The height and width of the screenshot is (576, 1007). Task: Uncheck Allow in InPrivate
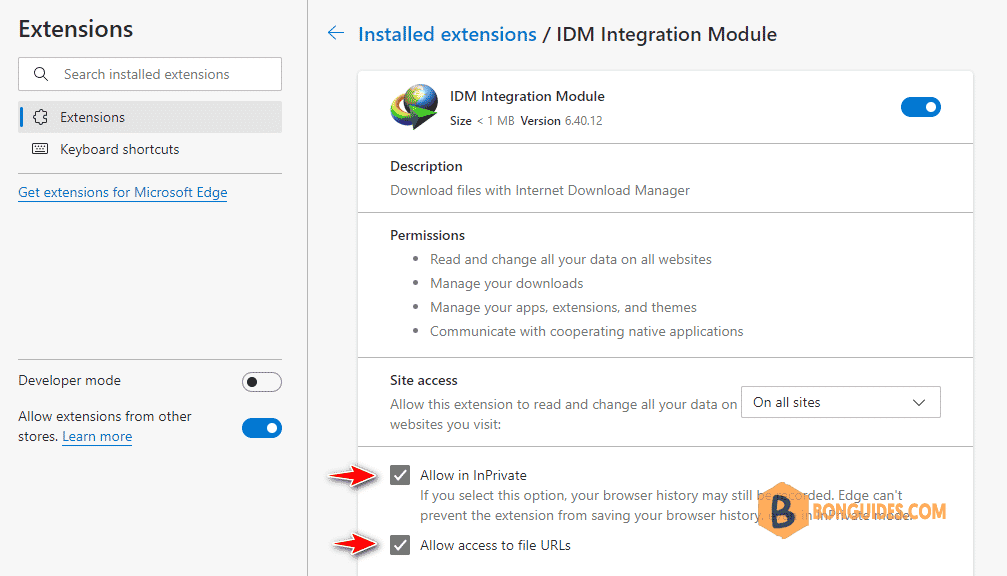[x=400, y=475]
